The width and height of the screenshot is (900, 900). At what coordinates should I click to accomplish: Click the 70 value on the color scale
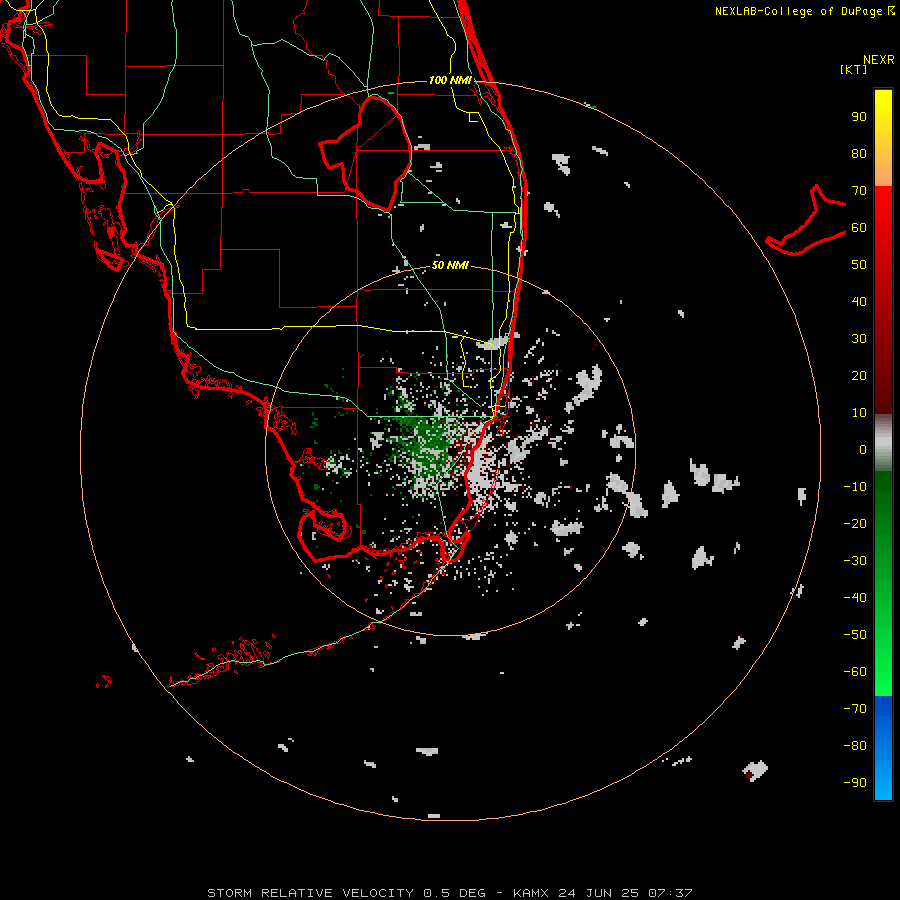tap(859, 191)
